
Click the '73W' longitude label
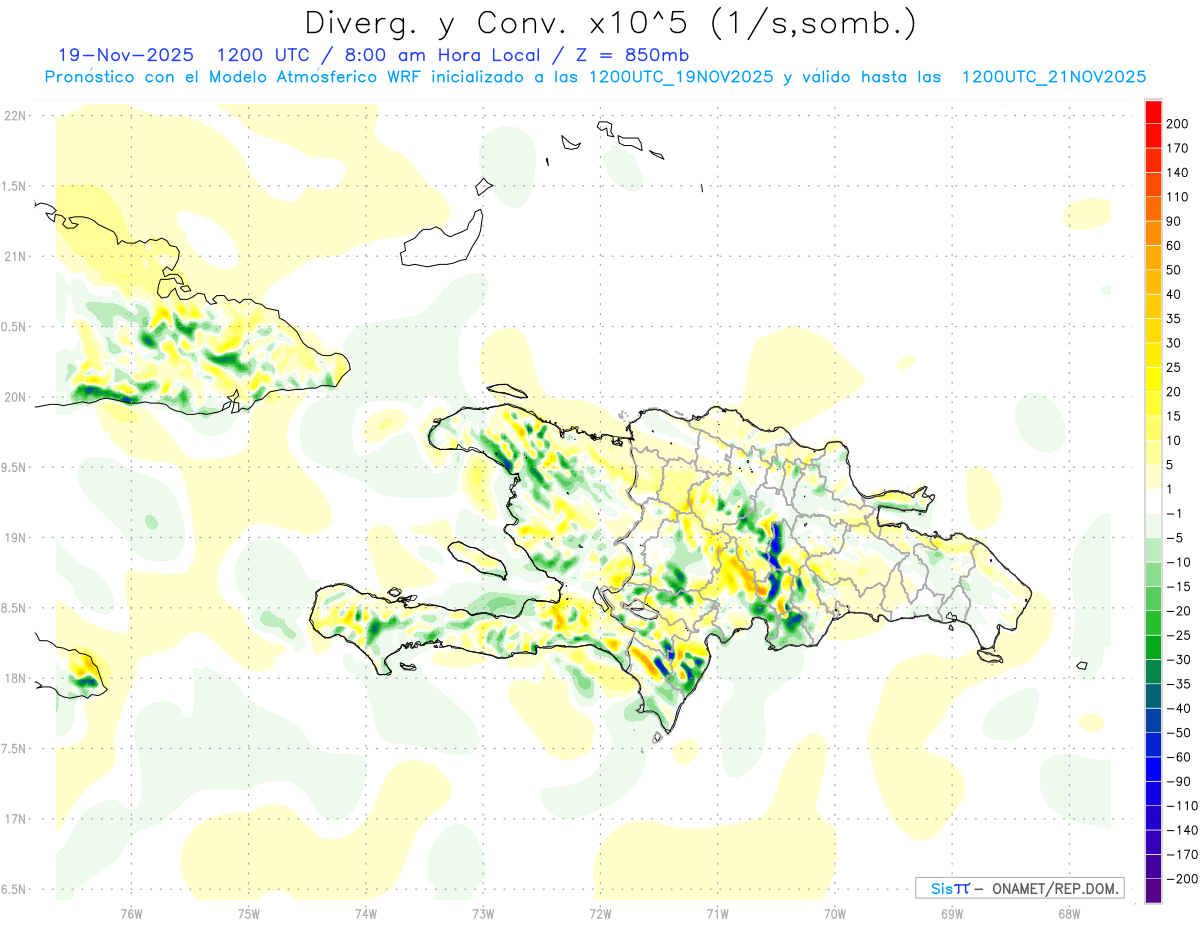click(x=483, y=913)
